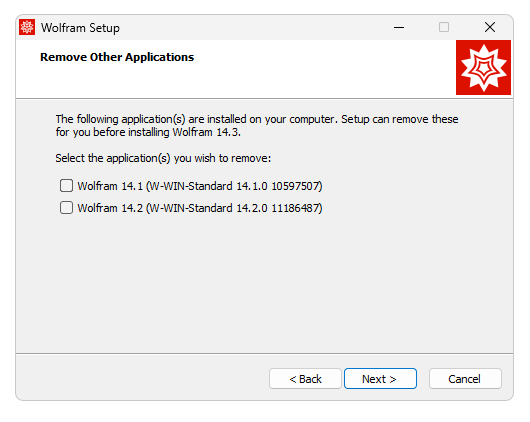Image resolution: width=530 pixels, height=422 pixels.
Task: Cancel the Wolfram installation
Action: 465,379
